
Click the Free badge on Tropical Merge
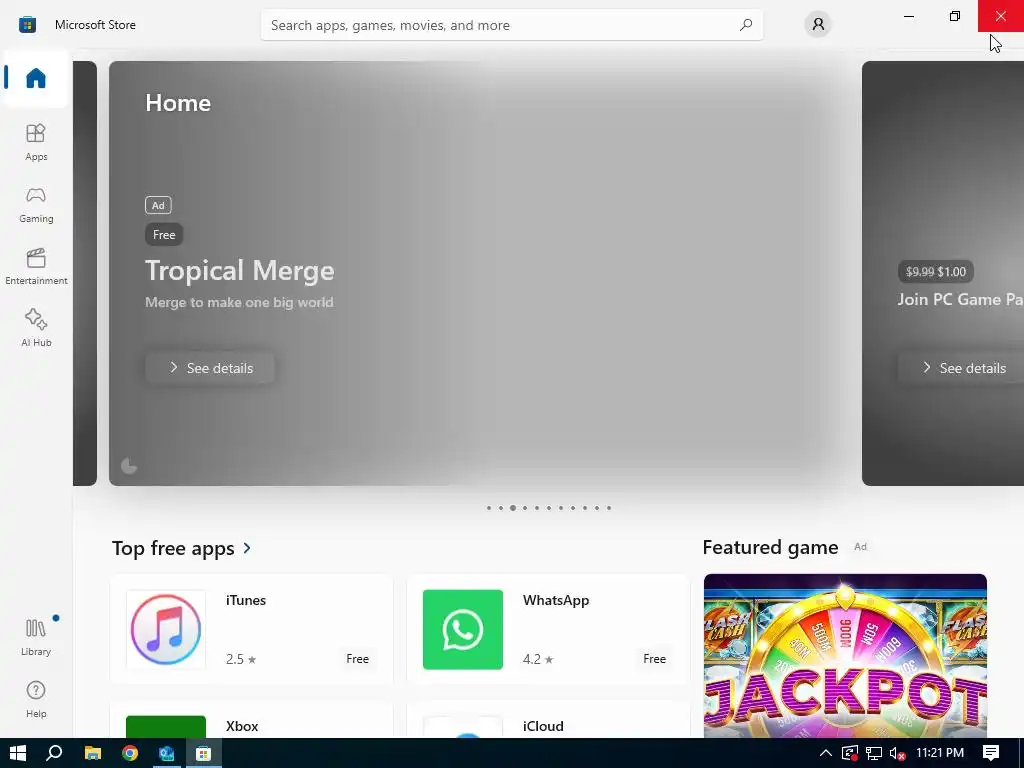coord(164,234)
